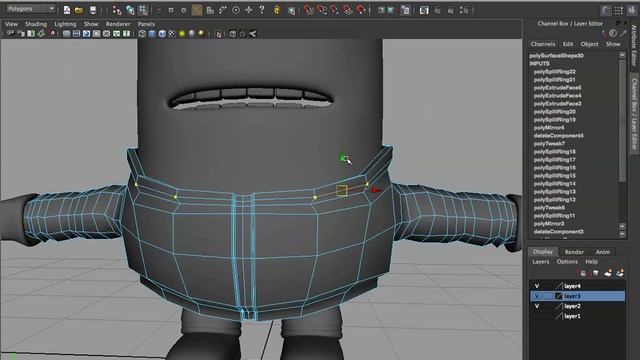This screenshot has width=640, height=360.
Task: Select polyMirror4 in the inputs list
Action: (x=549, y=128)
